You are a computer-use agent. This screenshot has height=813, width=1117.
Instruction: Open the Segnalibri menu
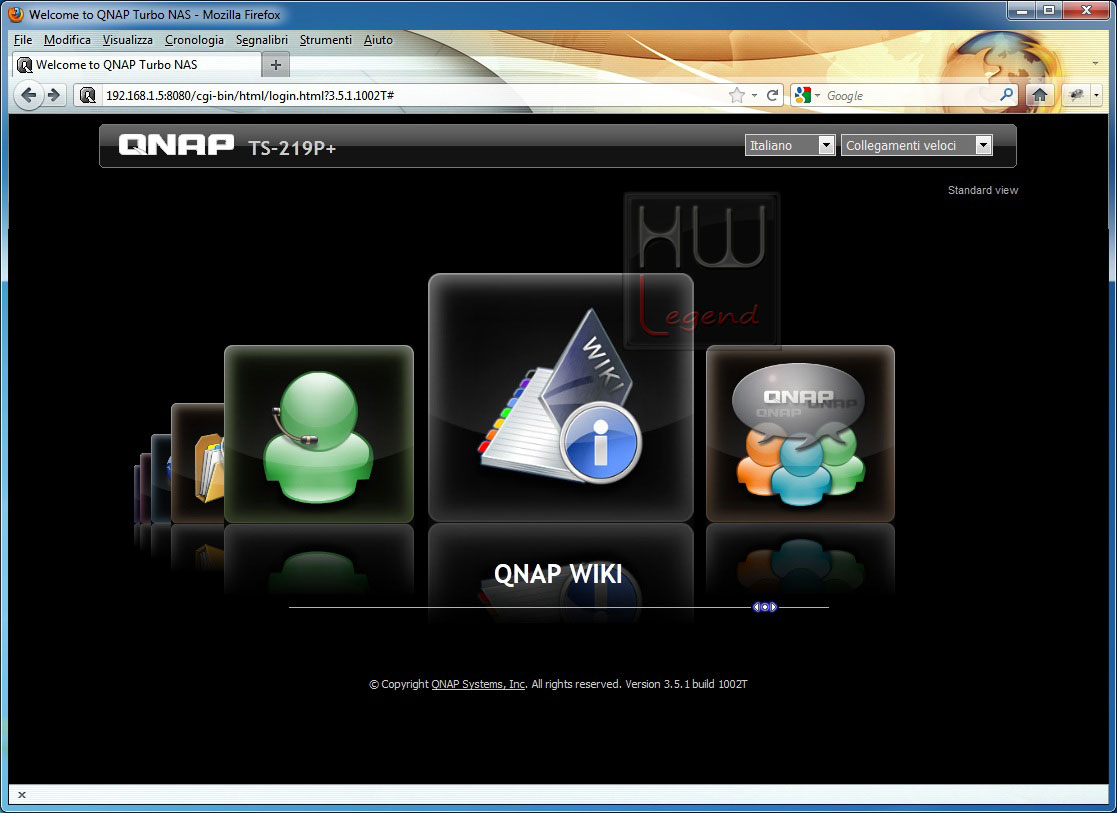click(x=261, y=40)
